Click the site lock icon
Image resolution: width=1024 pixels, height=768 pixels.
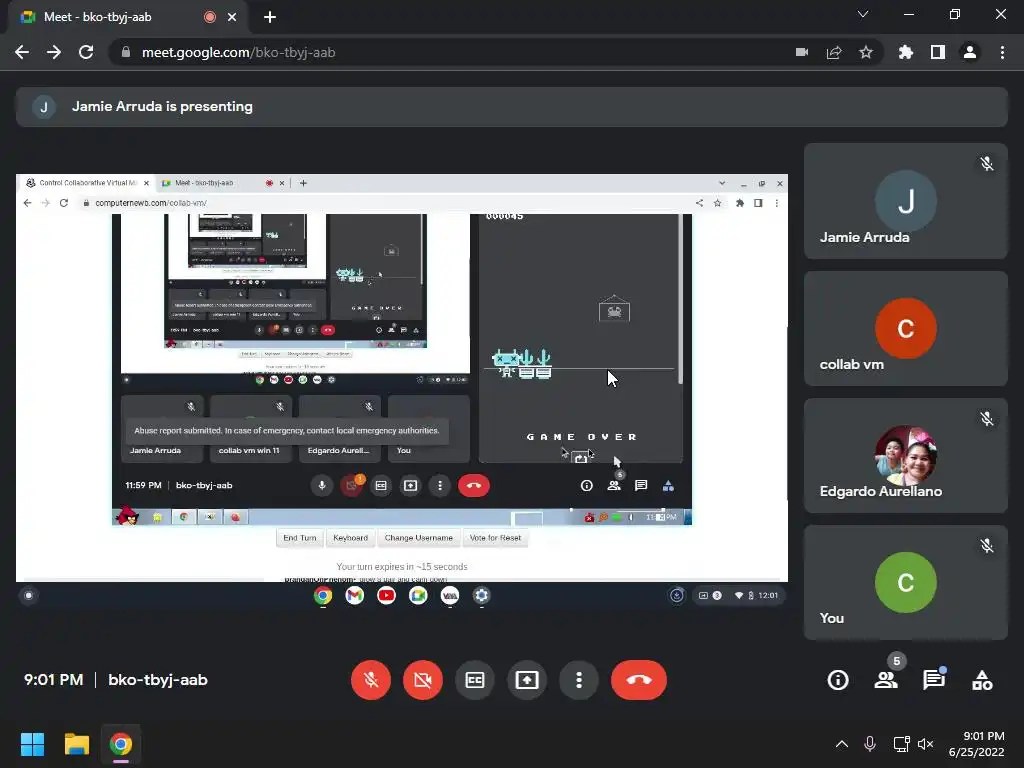(x=126, y=52)
